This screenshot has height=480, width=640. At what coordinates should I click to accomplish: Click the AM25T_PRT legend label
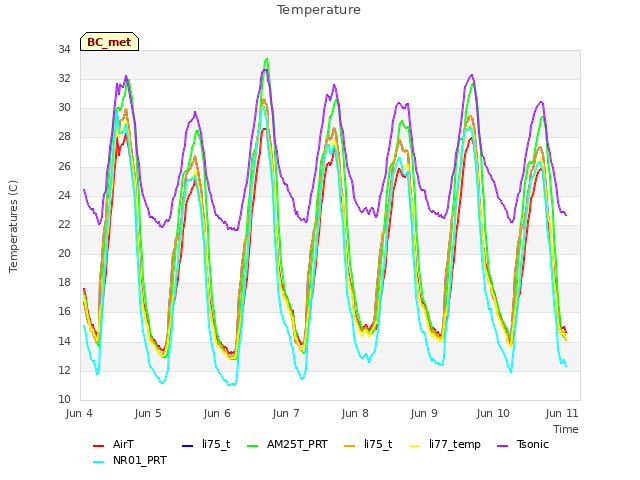click(297, 444)
